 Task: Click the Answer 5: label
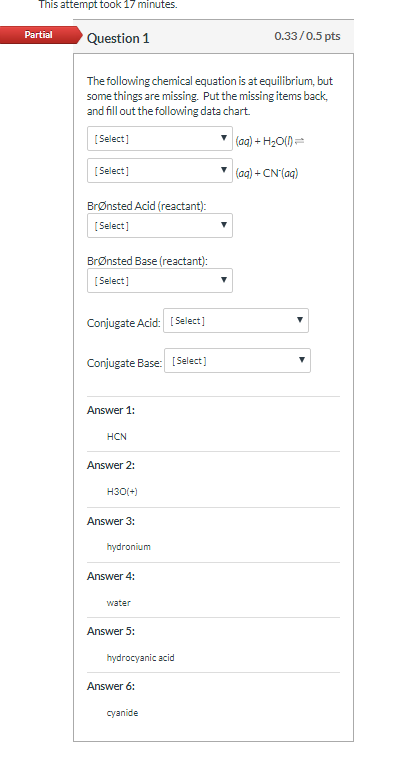(x=111, y=631)
